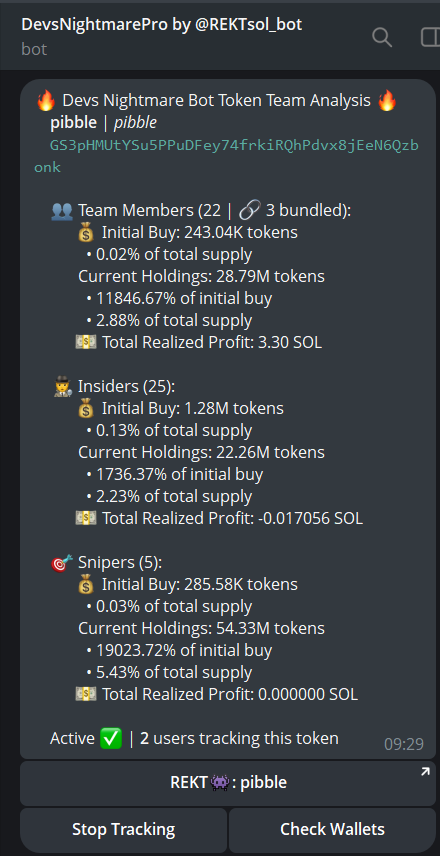
Task: Click the Team Members people emoji
Action: tap(62, 211)
